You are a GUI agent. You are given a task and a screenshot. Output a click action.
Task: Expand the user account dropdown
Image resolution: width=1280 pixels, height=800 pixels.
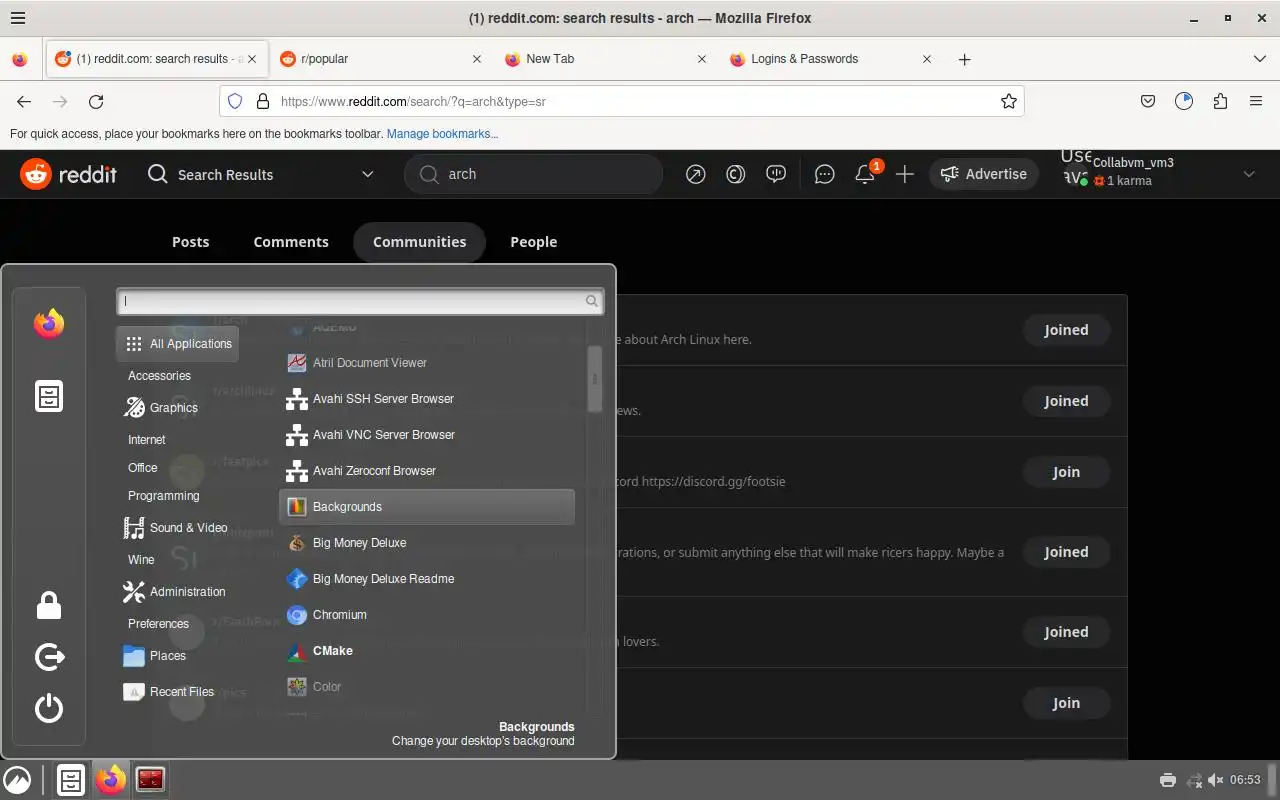point(1249,174)
